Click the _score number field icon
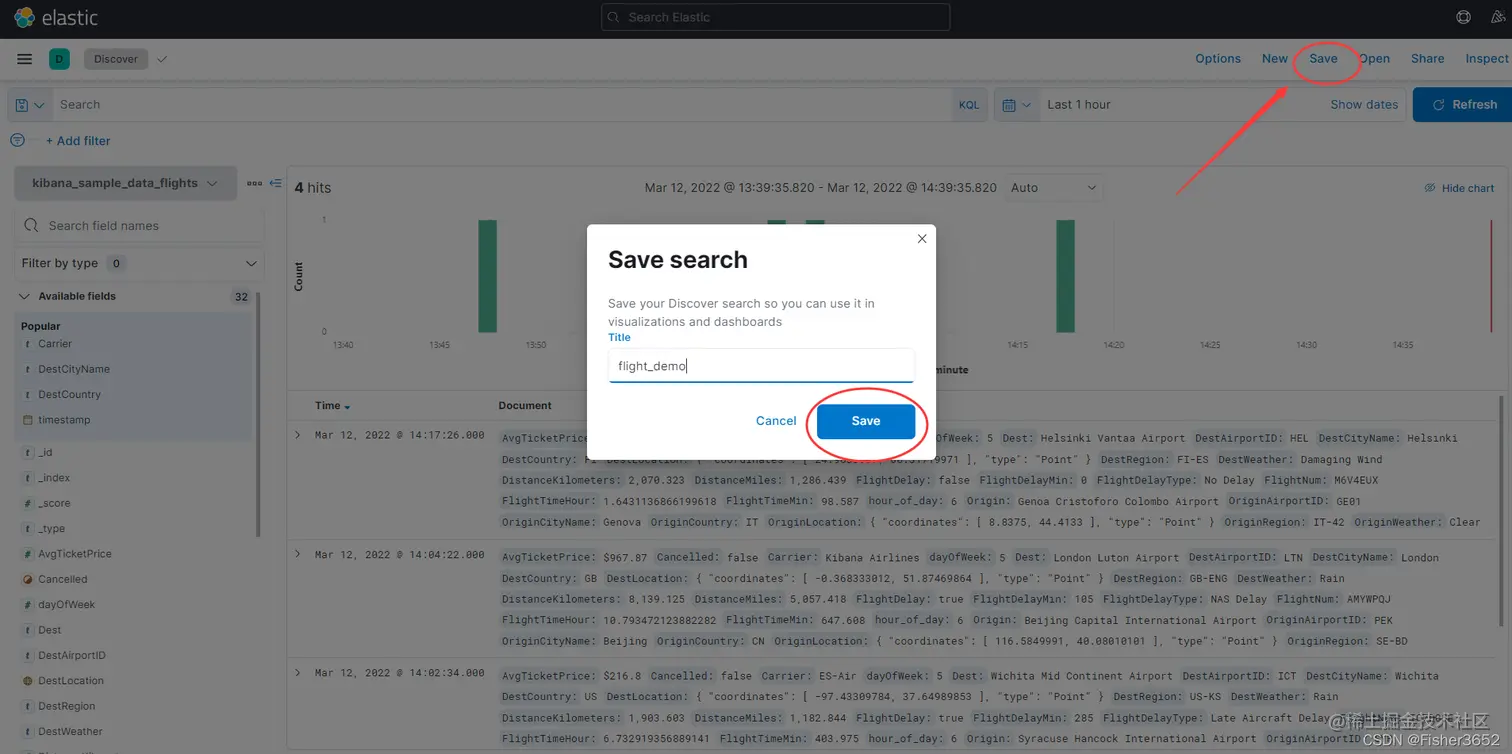The image size is (1512, 754). 28,503
